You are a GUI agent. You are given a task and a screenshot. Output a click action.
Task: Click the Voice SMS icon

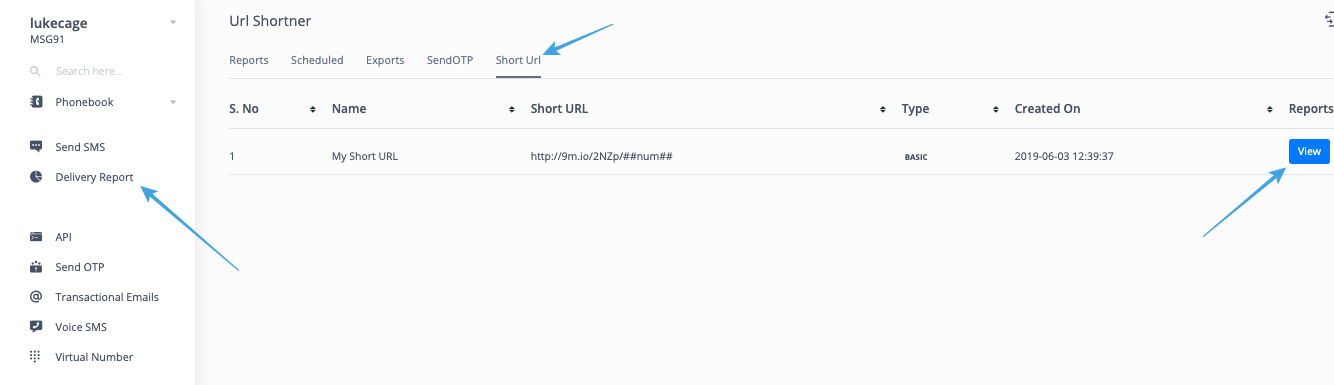(36, 327)
